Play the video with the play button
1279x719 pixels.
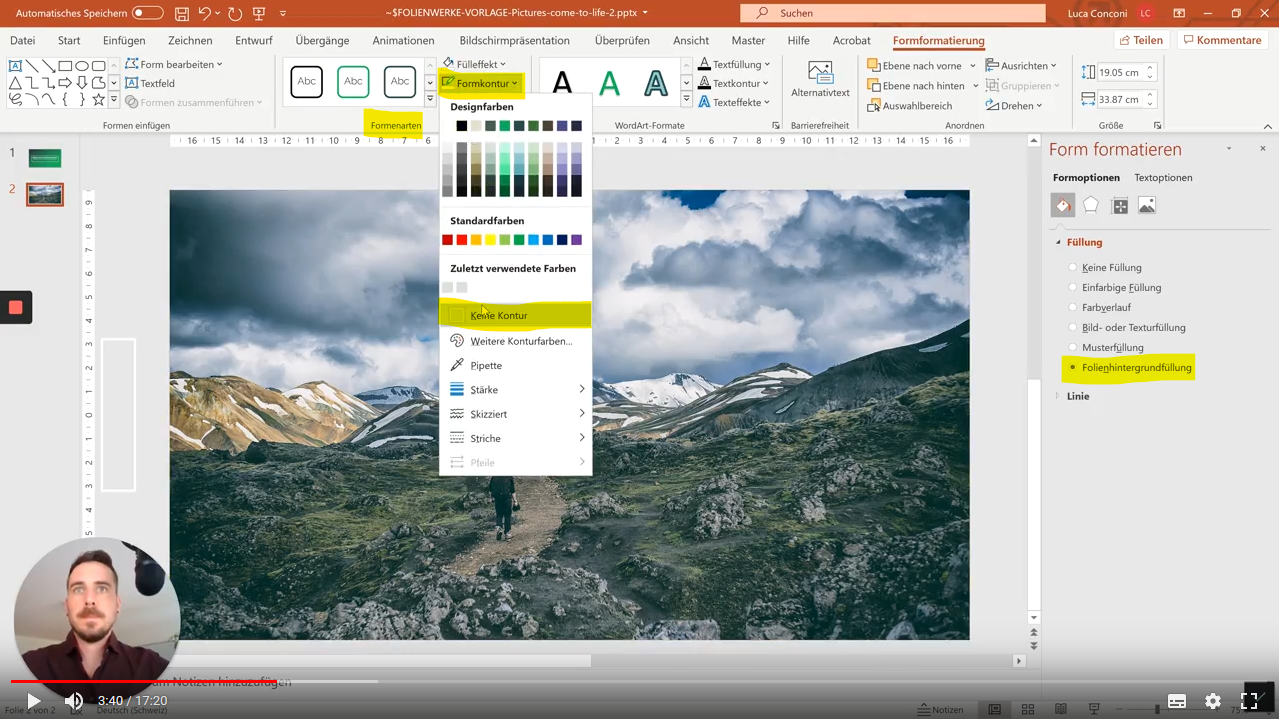point(33,701)
